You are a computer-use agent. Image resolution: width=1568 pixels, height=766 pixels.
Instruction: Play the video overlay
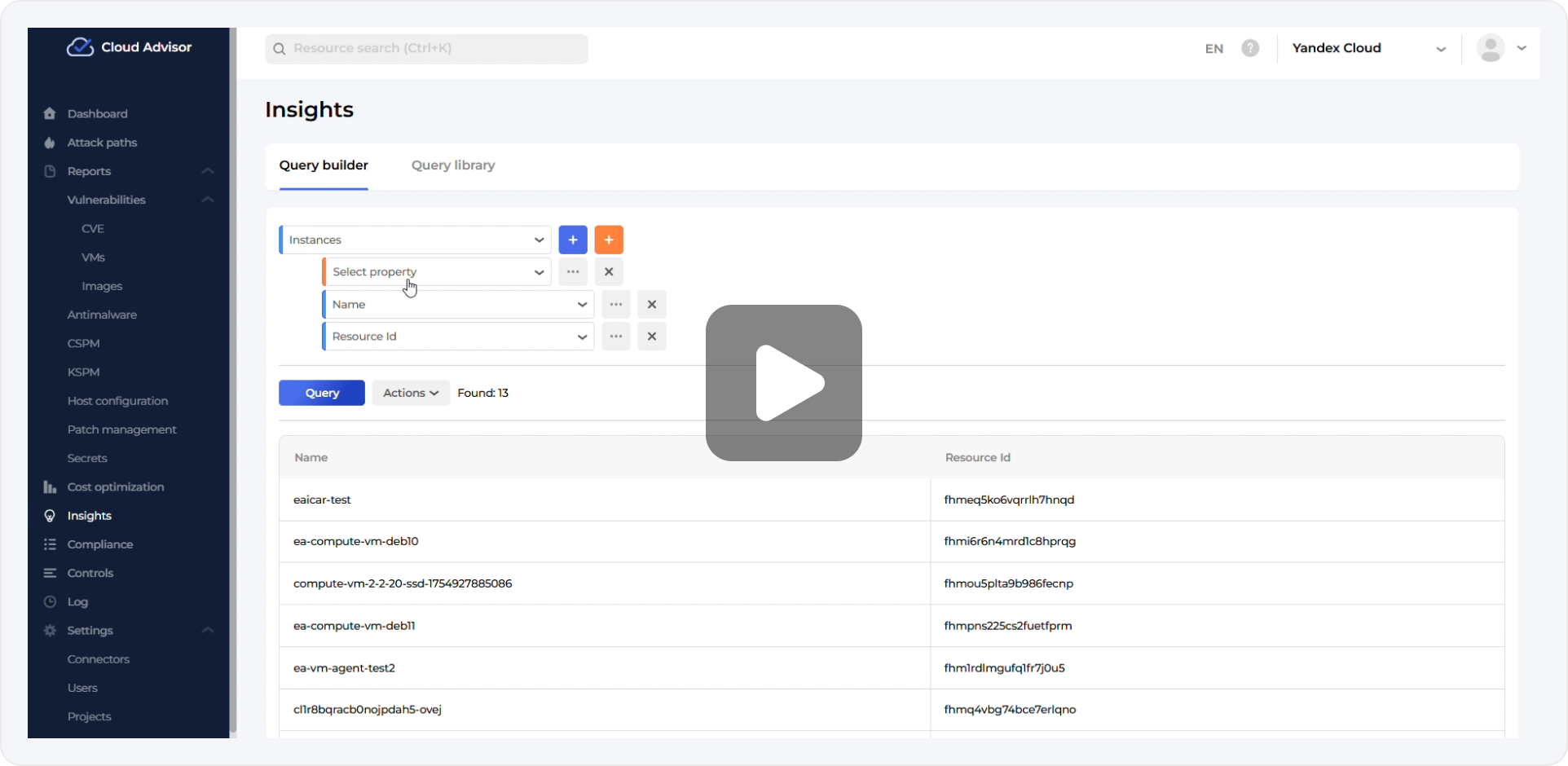click(783, 383)
